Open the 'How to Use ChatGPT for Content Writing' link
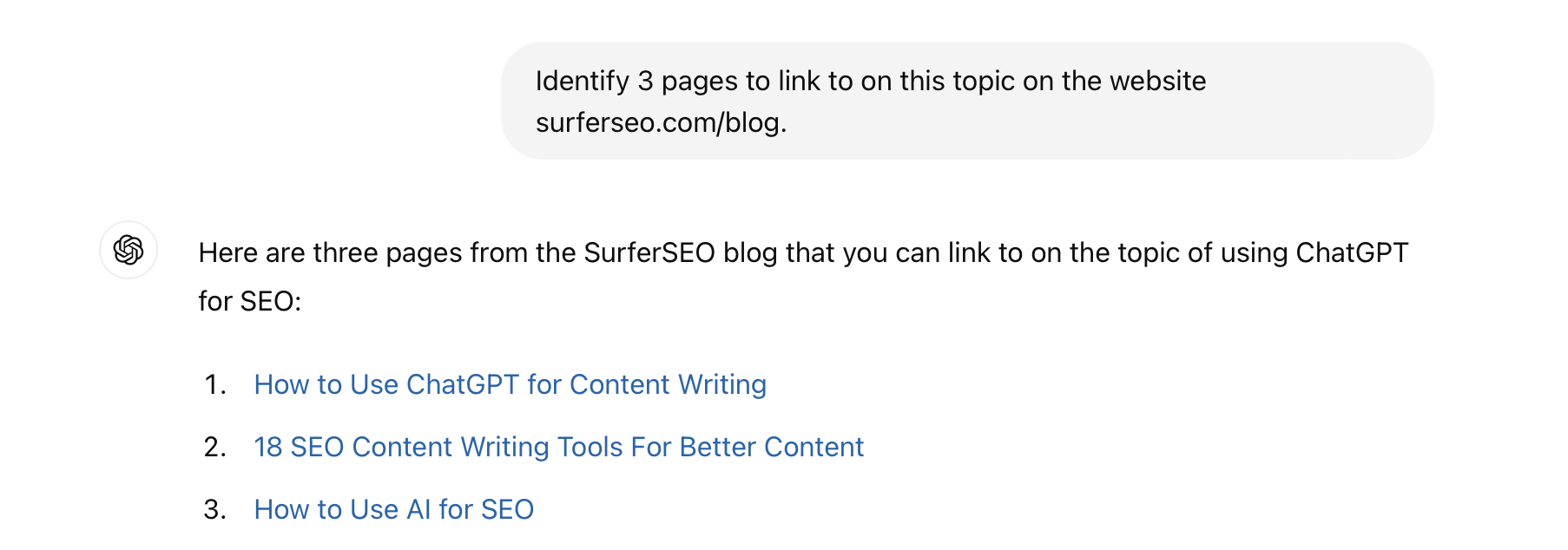1568x550 pixels. point(510,384)
